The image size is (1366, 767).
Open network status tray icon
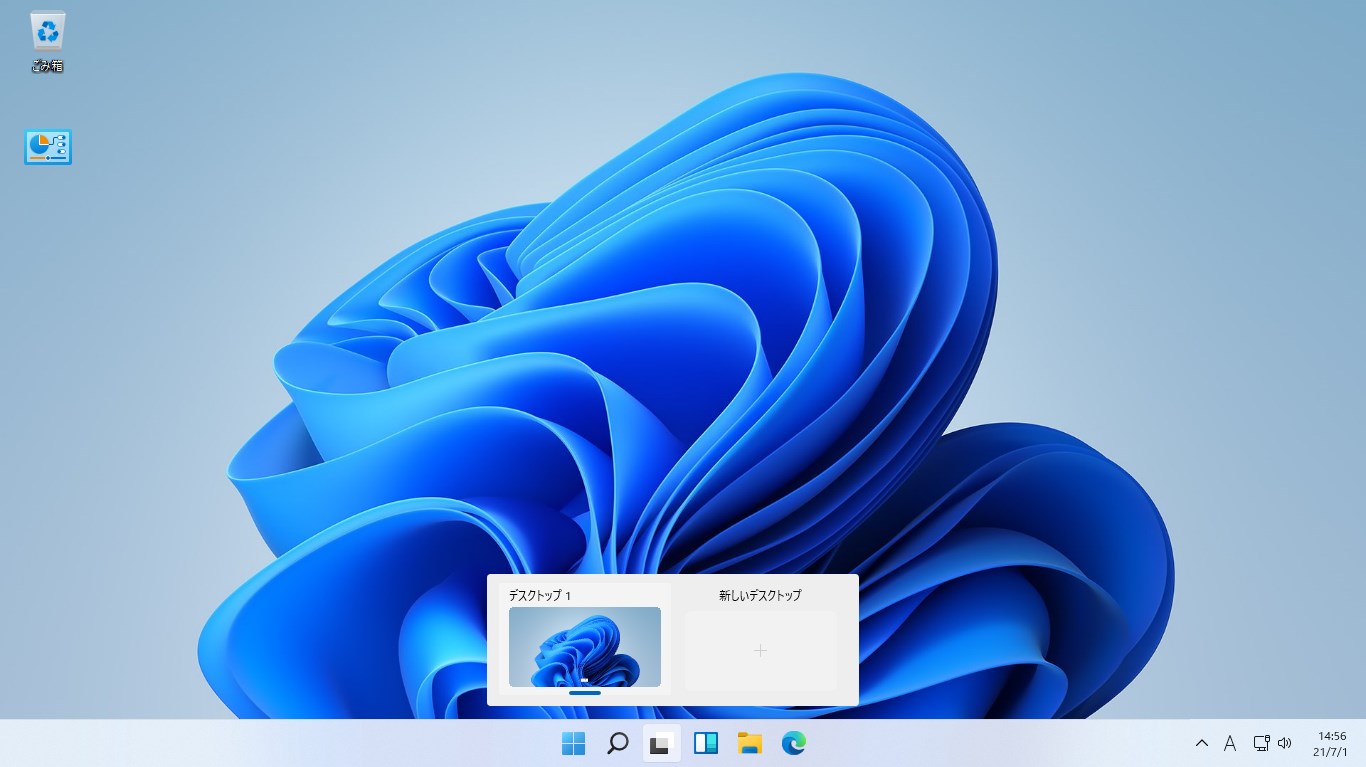tap(1261, 743)
